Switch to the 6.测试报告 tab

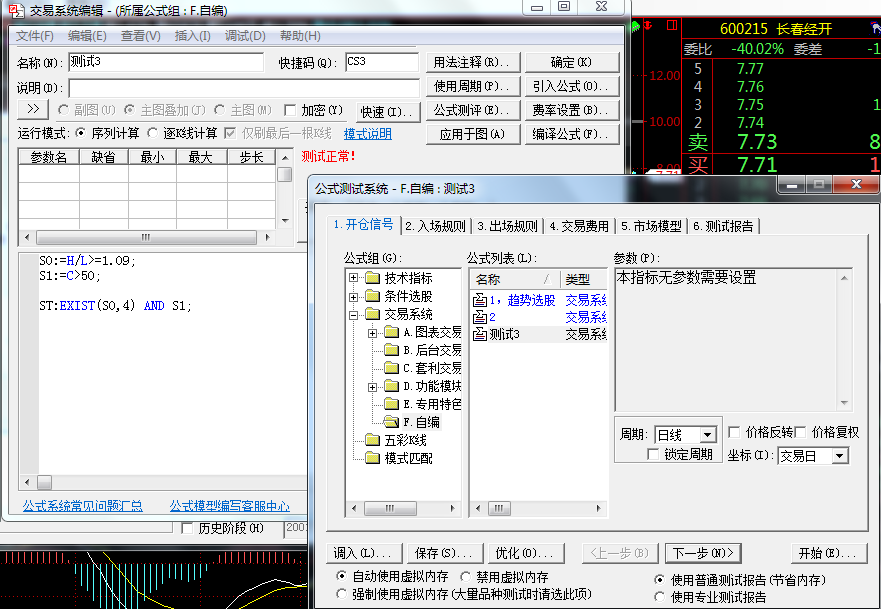click(x=723, y=226)
